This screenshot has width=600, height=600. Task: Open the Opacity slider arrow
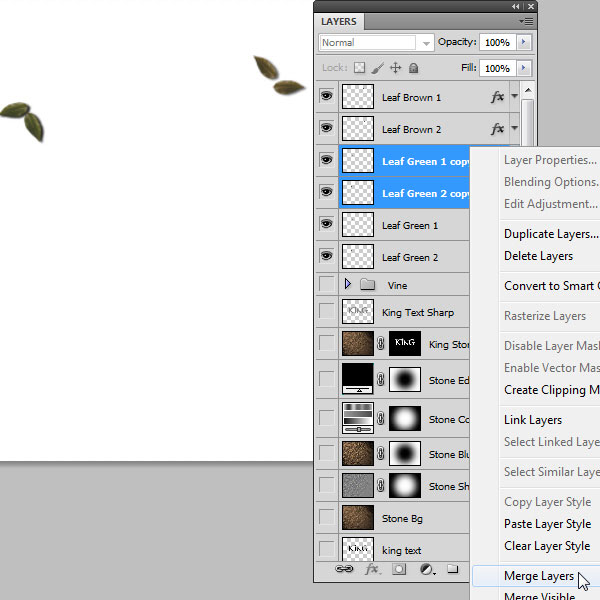tap(523, 42)
